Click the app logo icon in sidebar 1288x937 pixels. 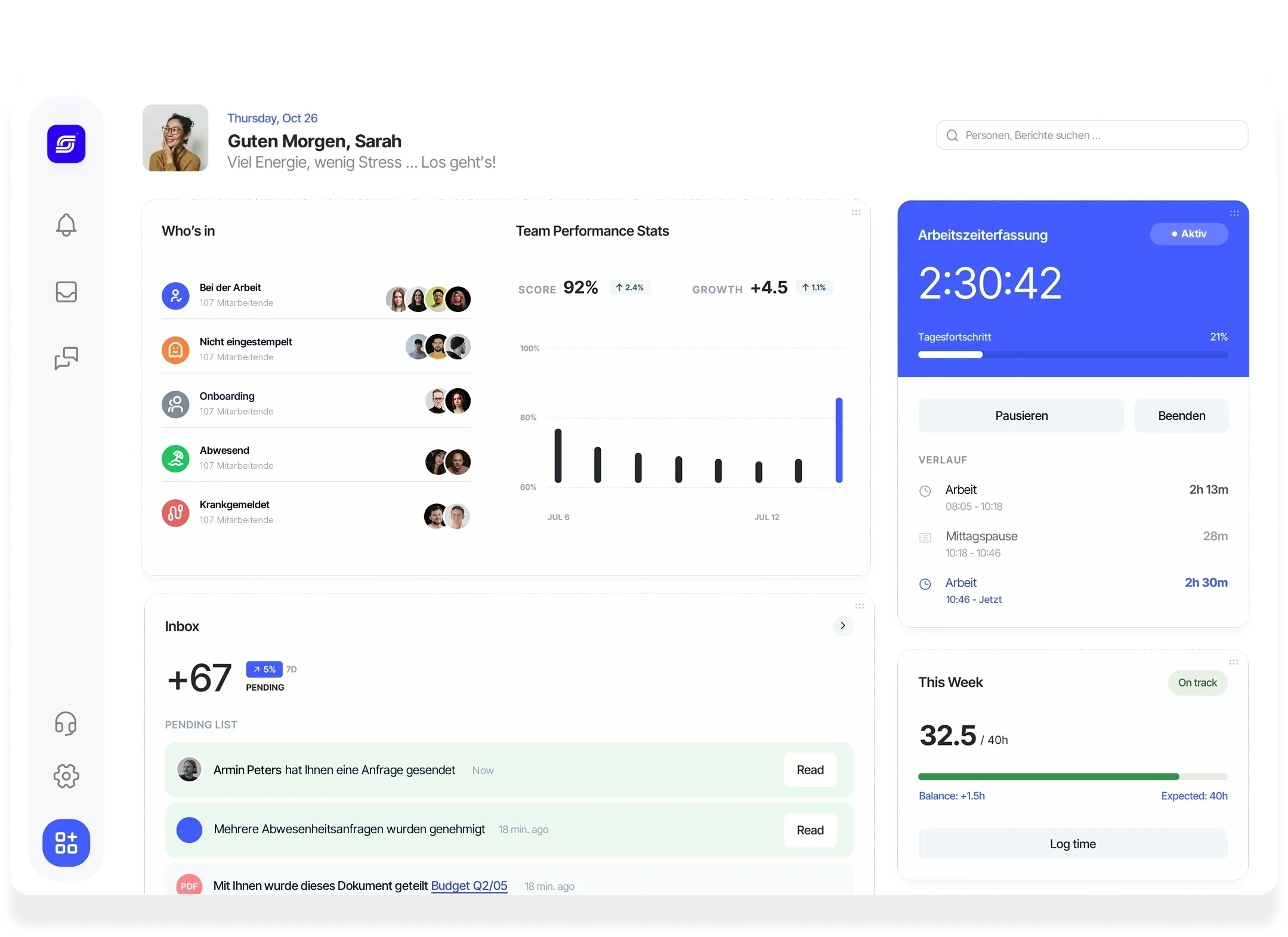pos(66,144)
